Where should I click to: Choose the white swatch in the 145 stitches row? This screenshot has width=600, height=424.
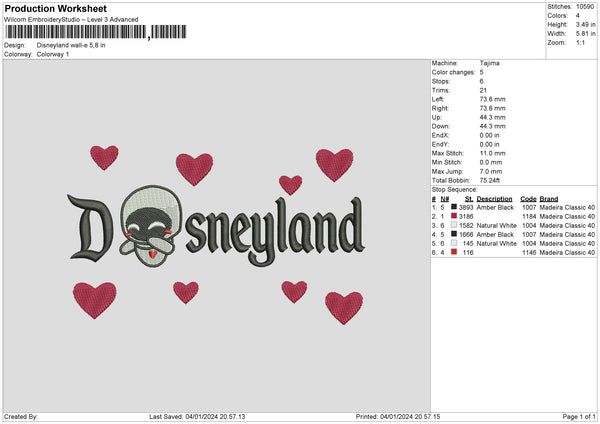tap(454, 243)
